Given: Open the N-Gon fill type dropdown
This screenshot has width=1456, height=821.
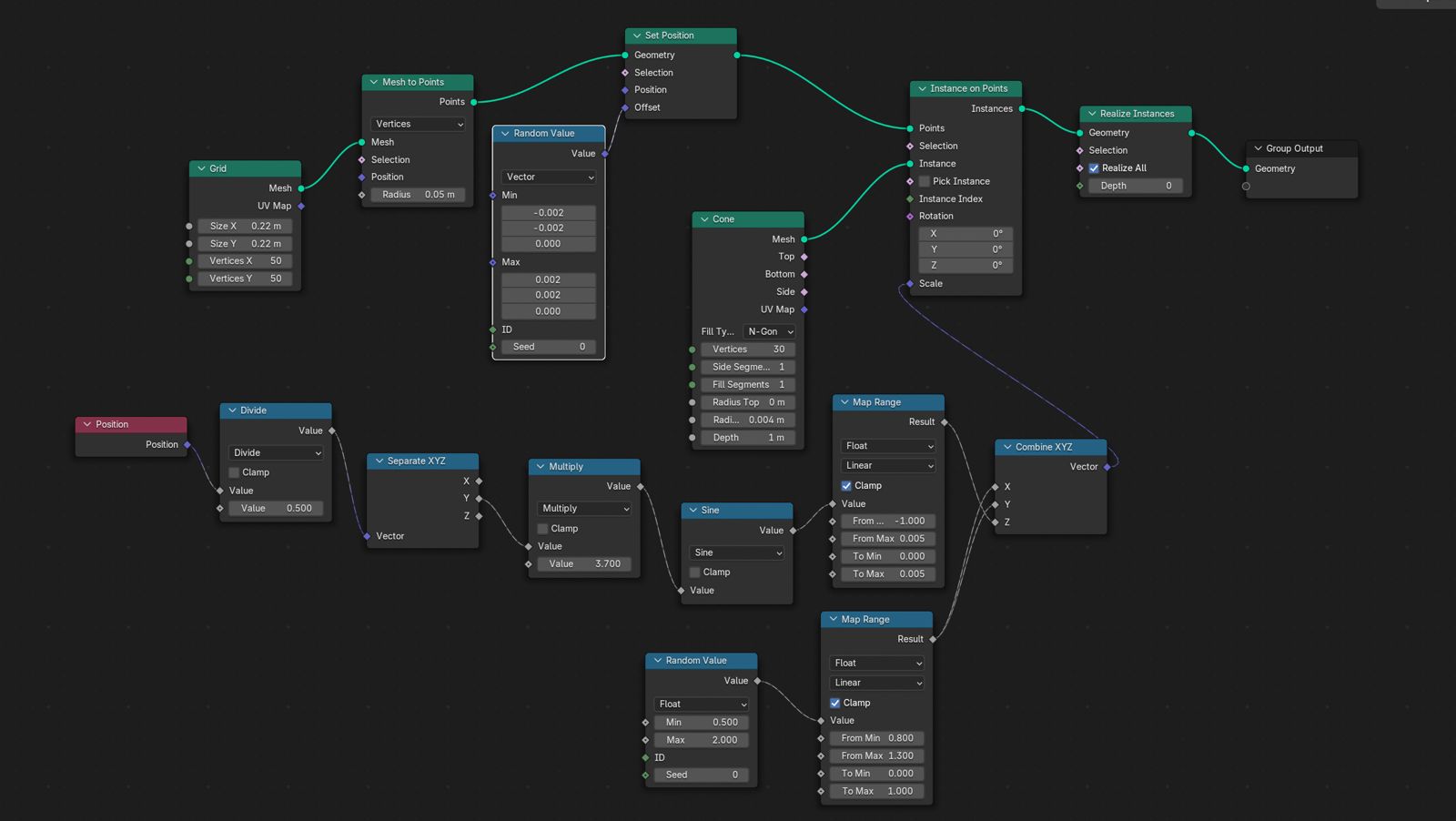Looking at the screenshot, I should pos(770,332).
